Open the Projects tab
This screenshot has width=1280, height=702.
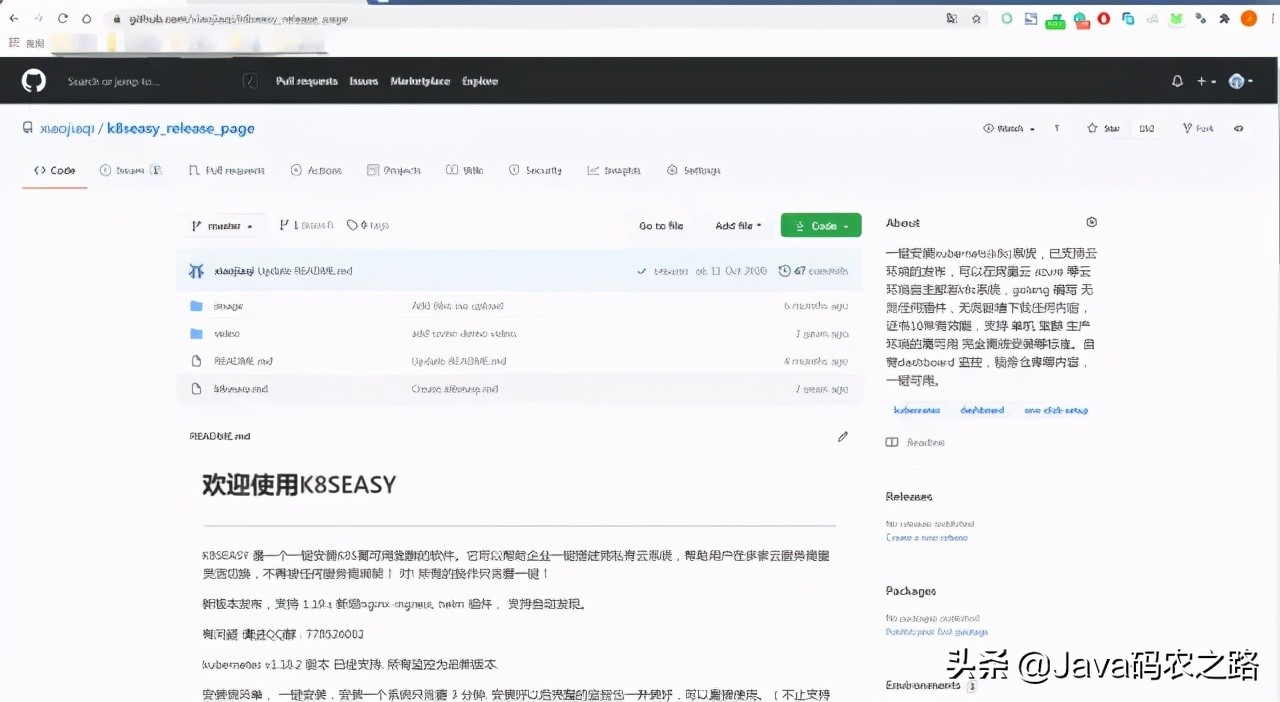coord(394,170)
